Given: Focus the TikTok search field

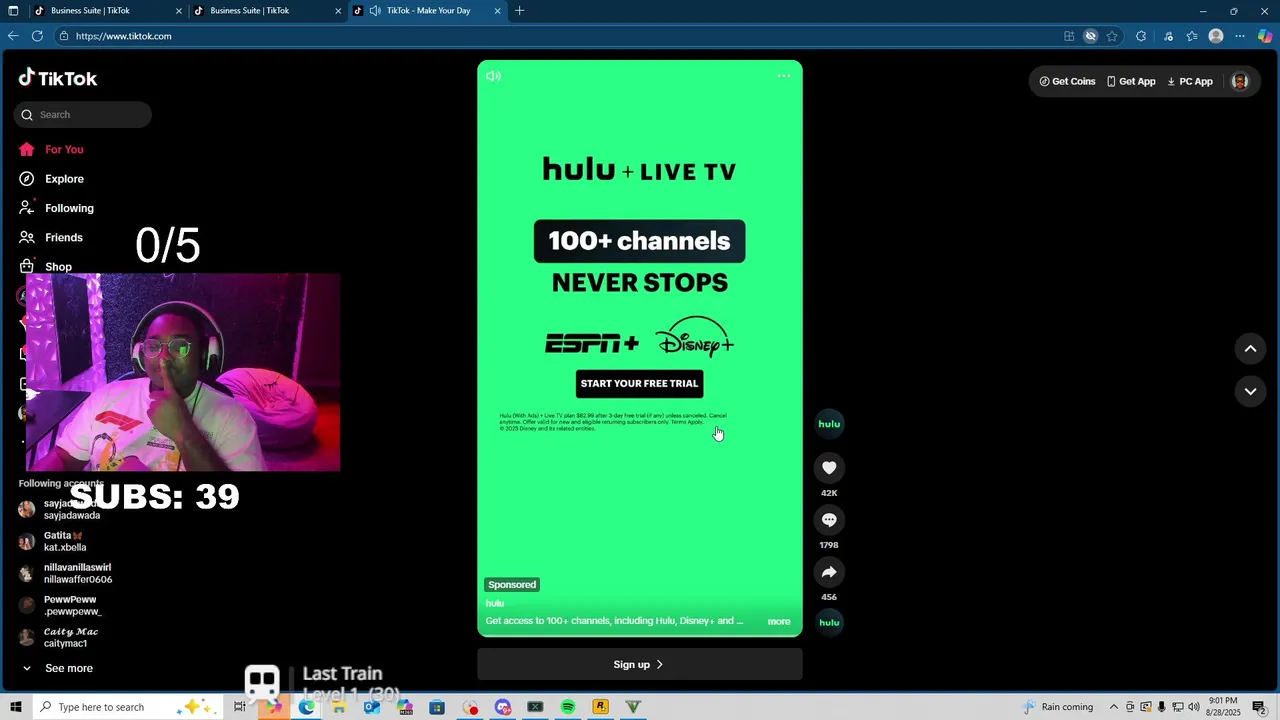Looking at the screenshot, I should 83,115.
